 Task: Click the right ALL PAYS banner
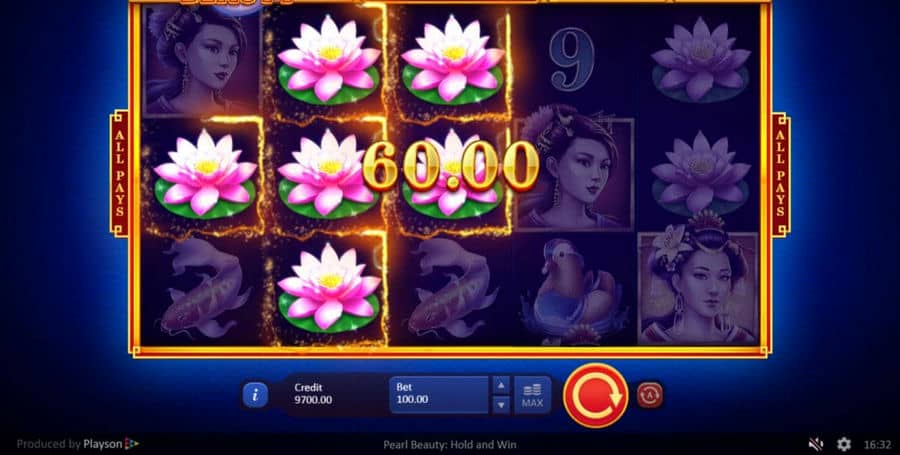(x=781, y=174)
